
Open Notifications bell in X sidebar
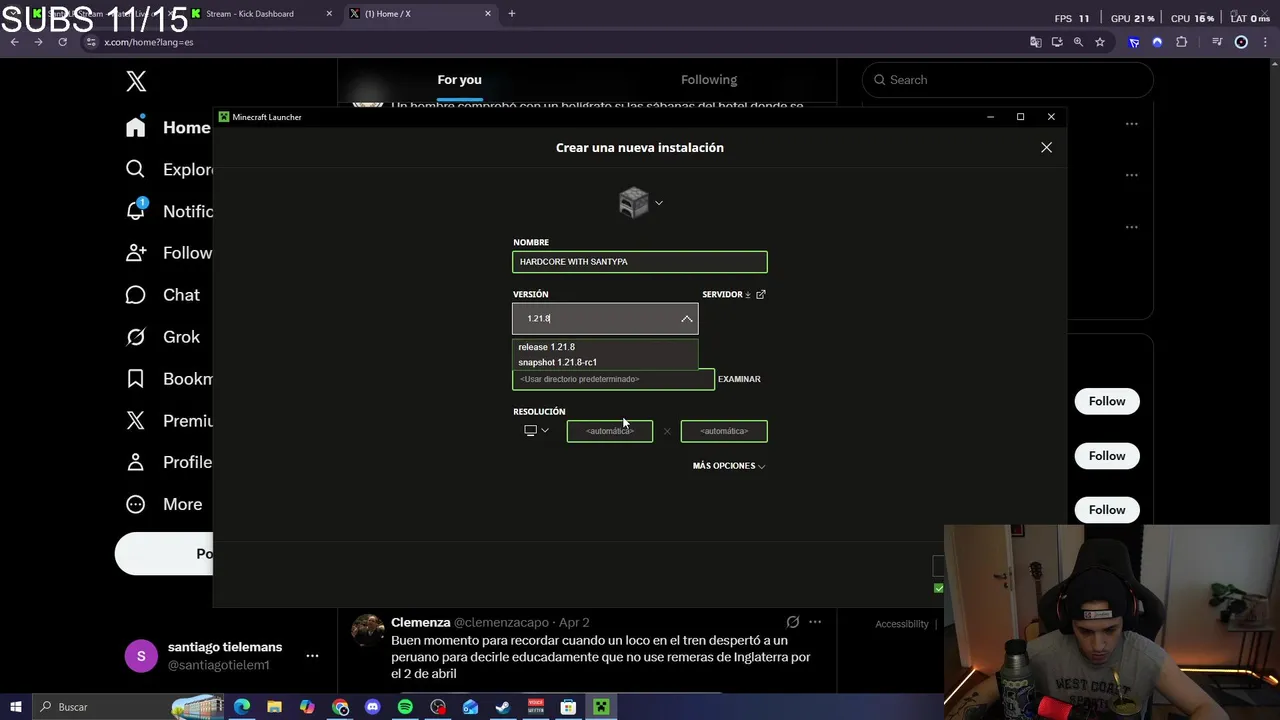[136, 210]
